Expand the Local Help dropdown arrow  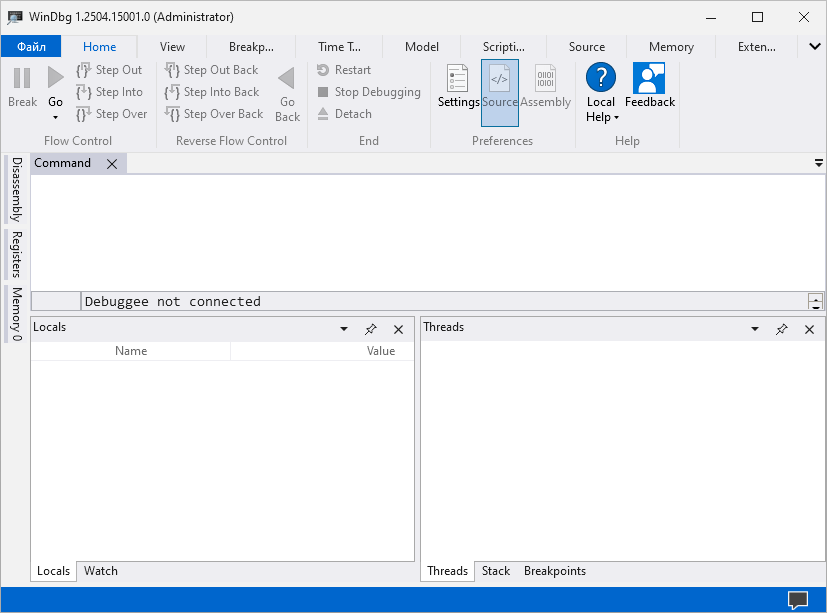click(616, 118)
